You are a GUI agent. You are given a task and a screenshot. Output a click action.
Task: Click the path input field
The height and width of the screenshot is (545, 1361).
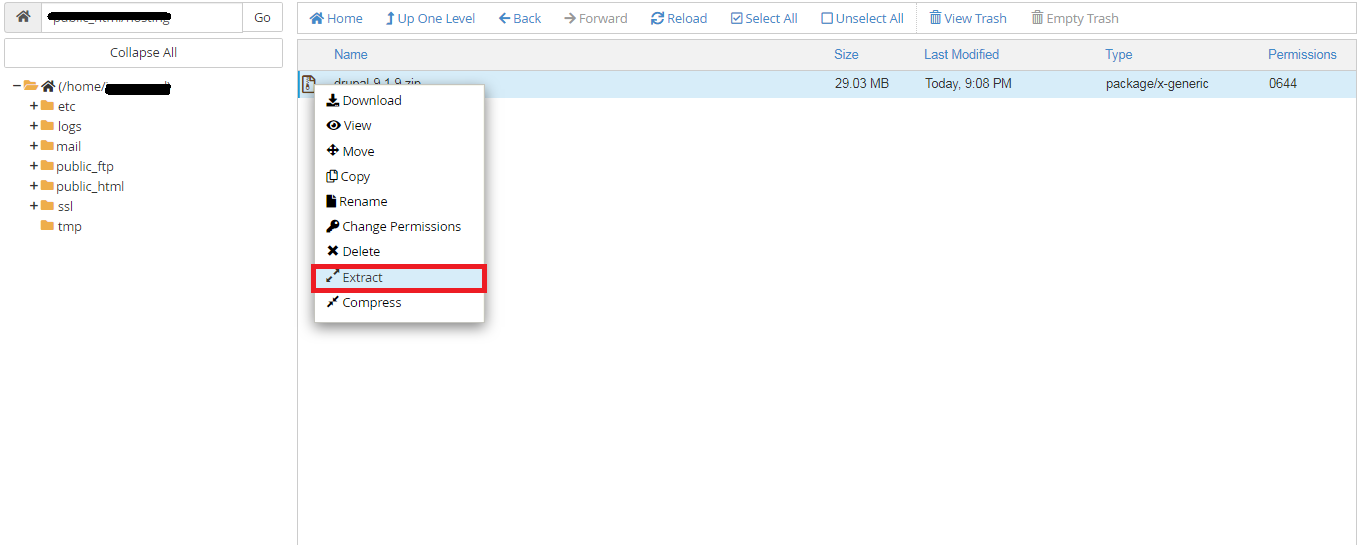(x=142, y=17)
